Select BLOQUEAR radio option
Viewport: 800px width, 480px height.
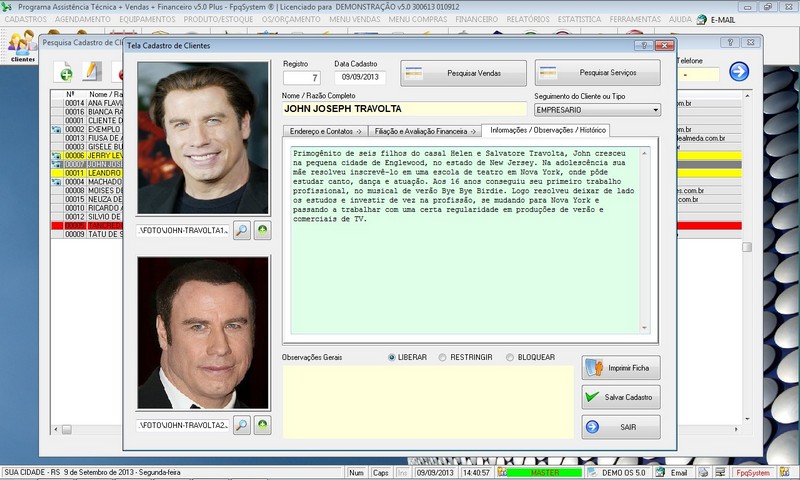pos(510,358)
